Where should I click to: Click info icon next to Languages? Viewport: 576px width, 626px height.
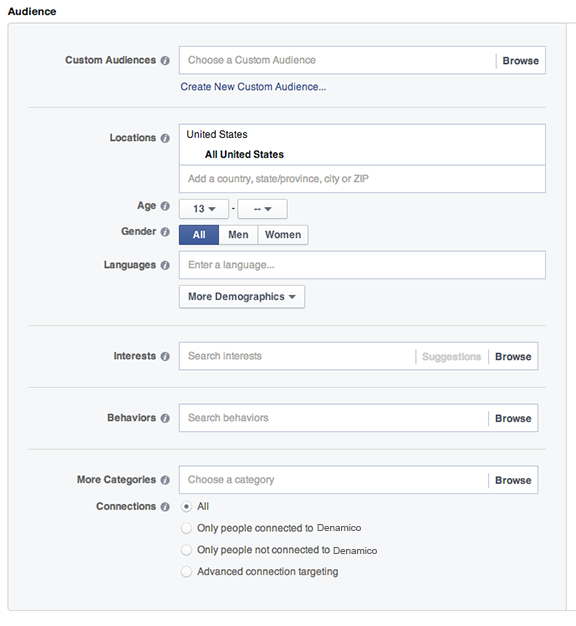point(165,265)
